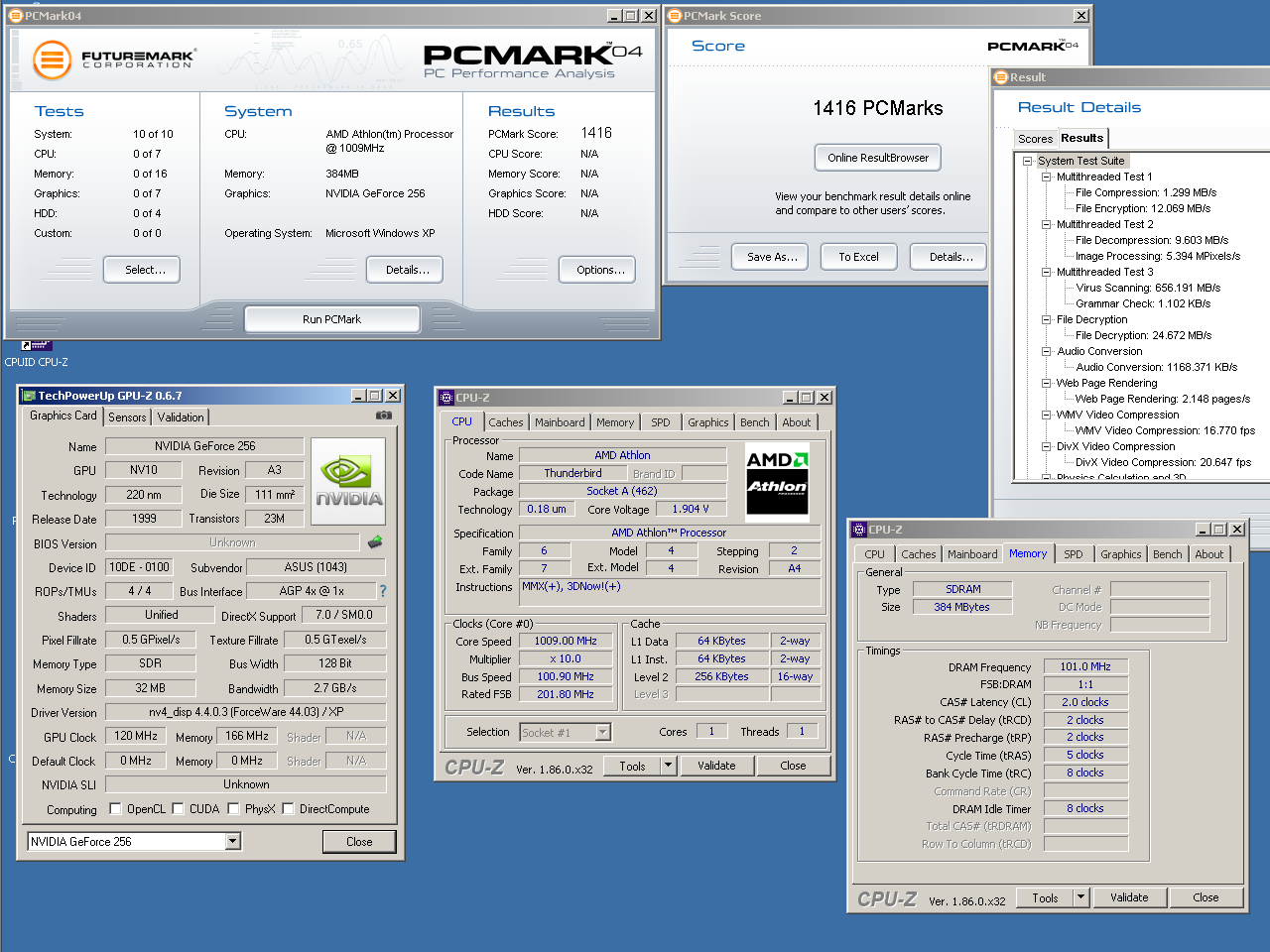Enable the OpenCL checkbox

pyautogui.click(x=115, y=808)
